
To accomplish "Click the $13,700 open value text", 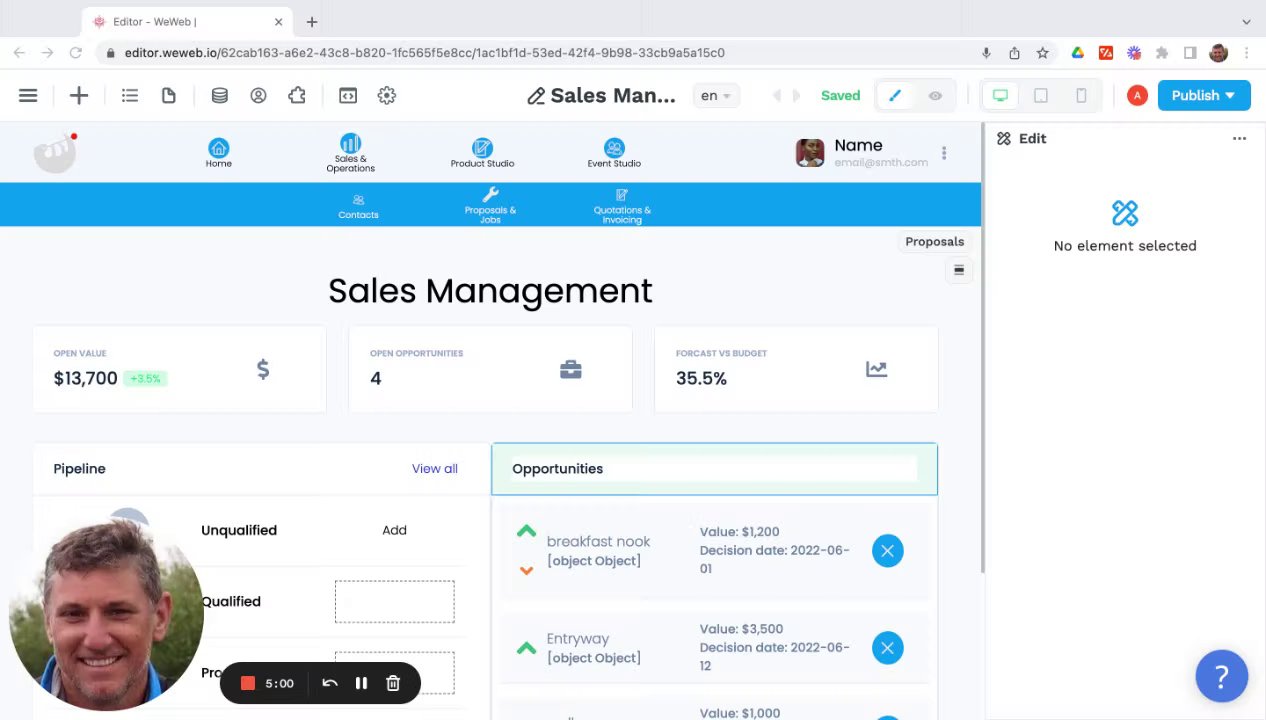I will tap(86, 379).
